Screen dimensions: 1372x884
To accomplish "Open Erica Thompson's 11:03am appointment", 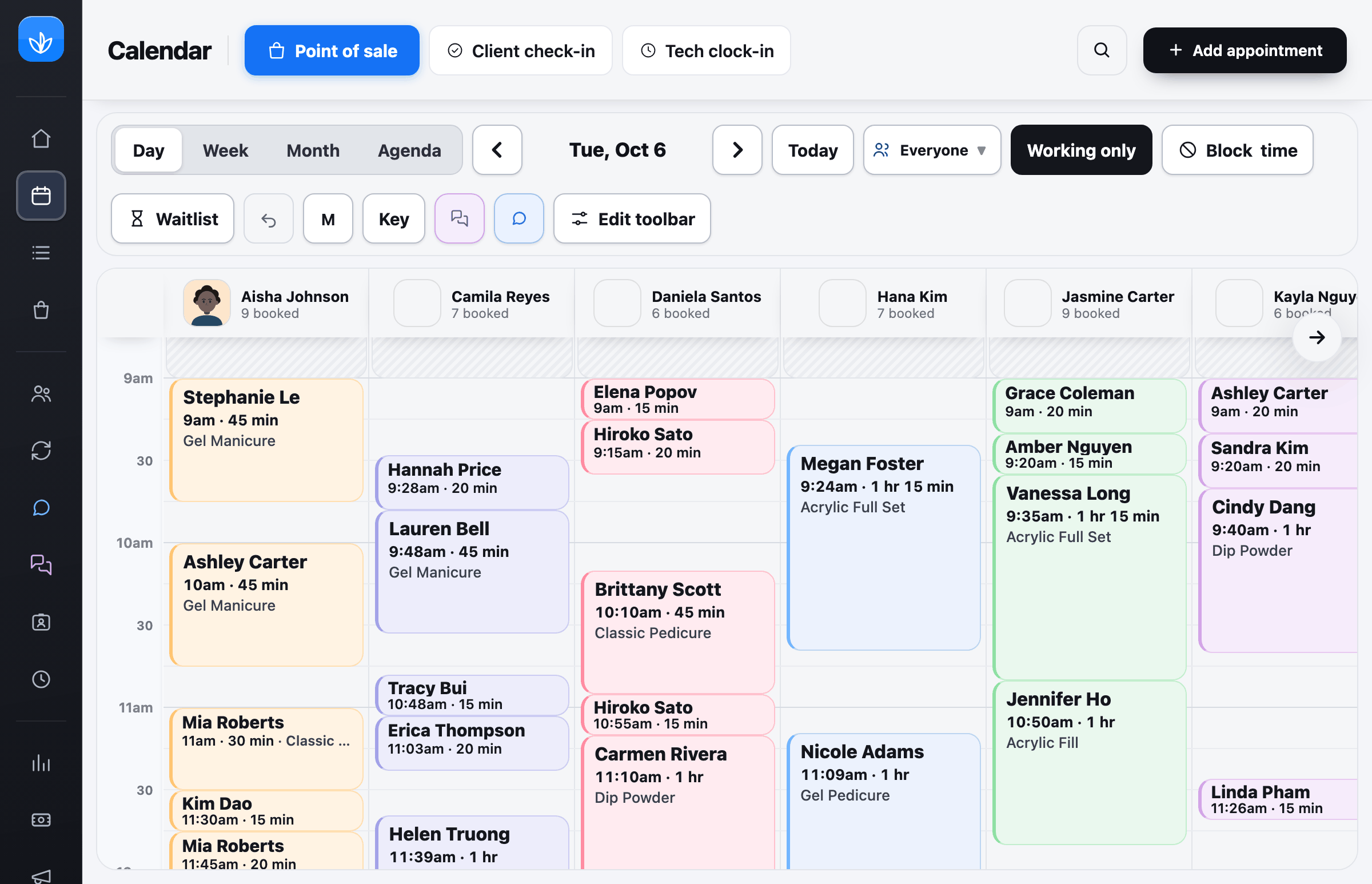I will point(472,743).
